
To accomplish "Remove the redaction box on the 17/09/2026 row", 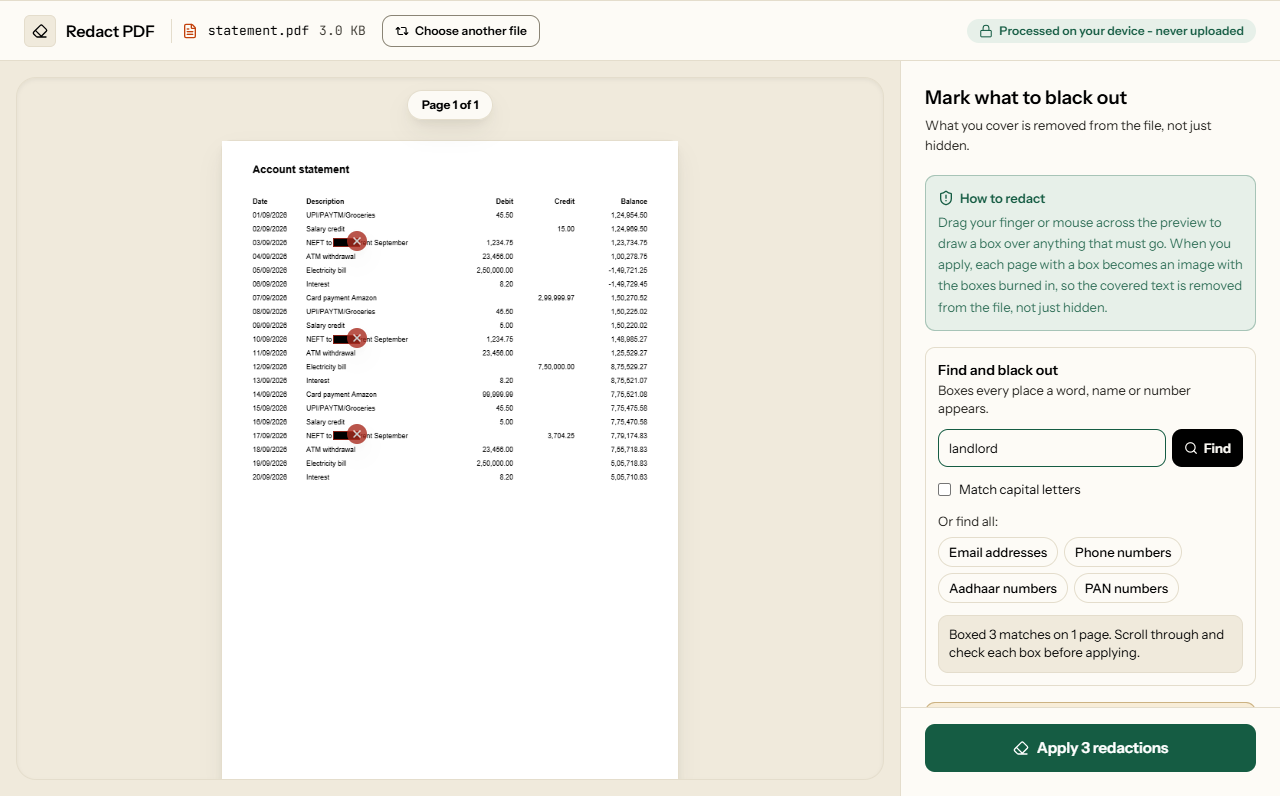I will pos(357,434).
